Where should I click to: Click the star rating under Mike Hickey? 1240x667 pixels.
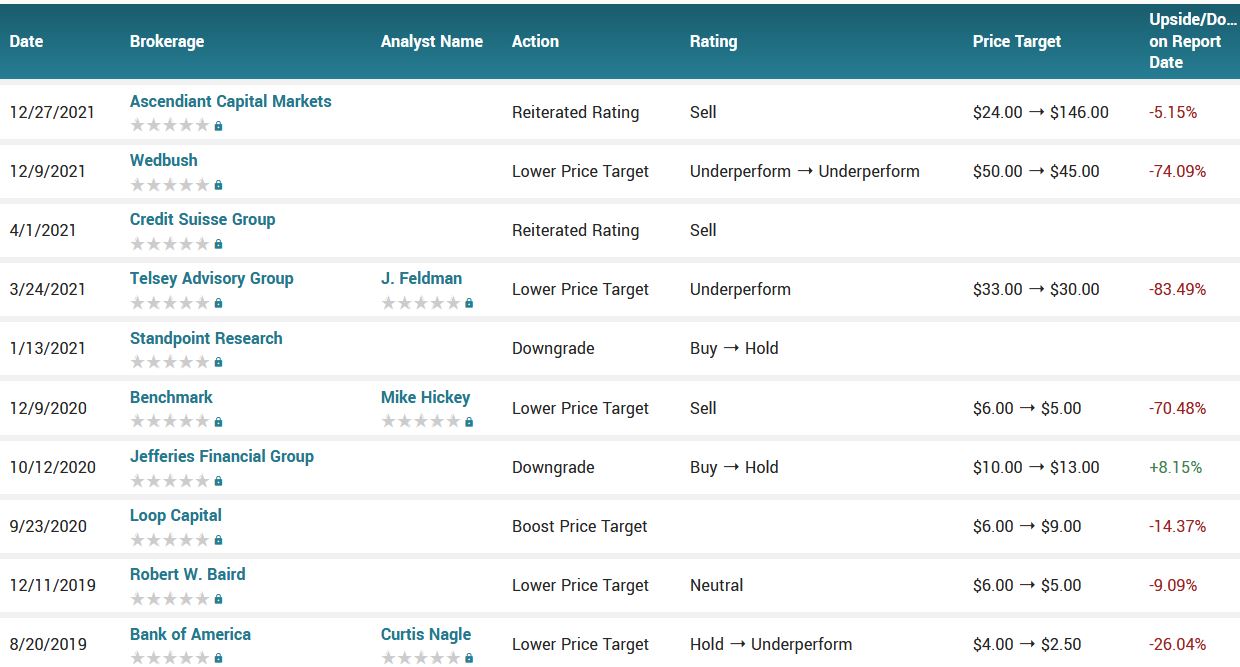[421, 422]
